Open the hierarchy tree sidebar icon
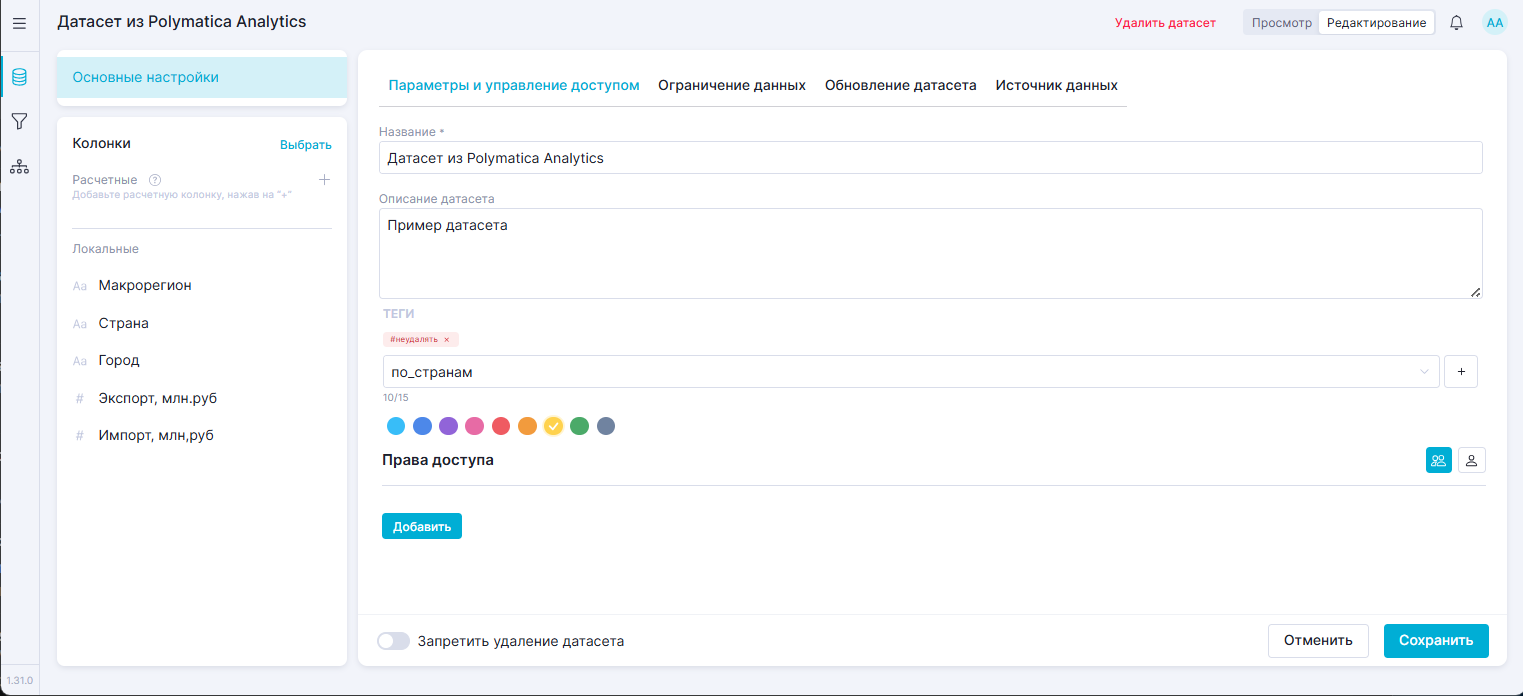Screen dimensions: 1523x696 (19, 167)
